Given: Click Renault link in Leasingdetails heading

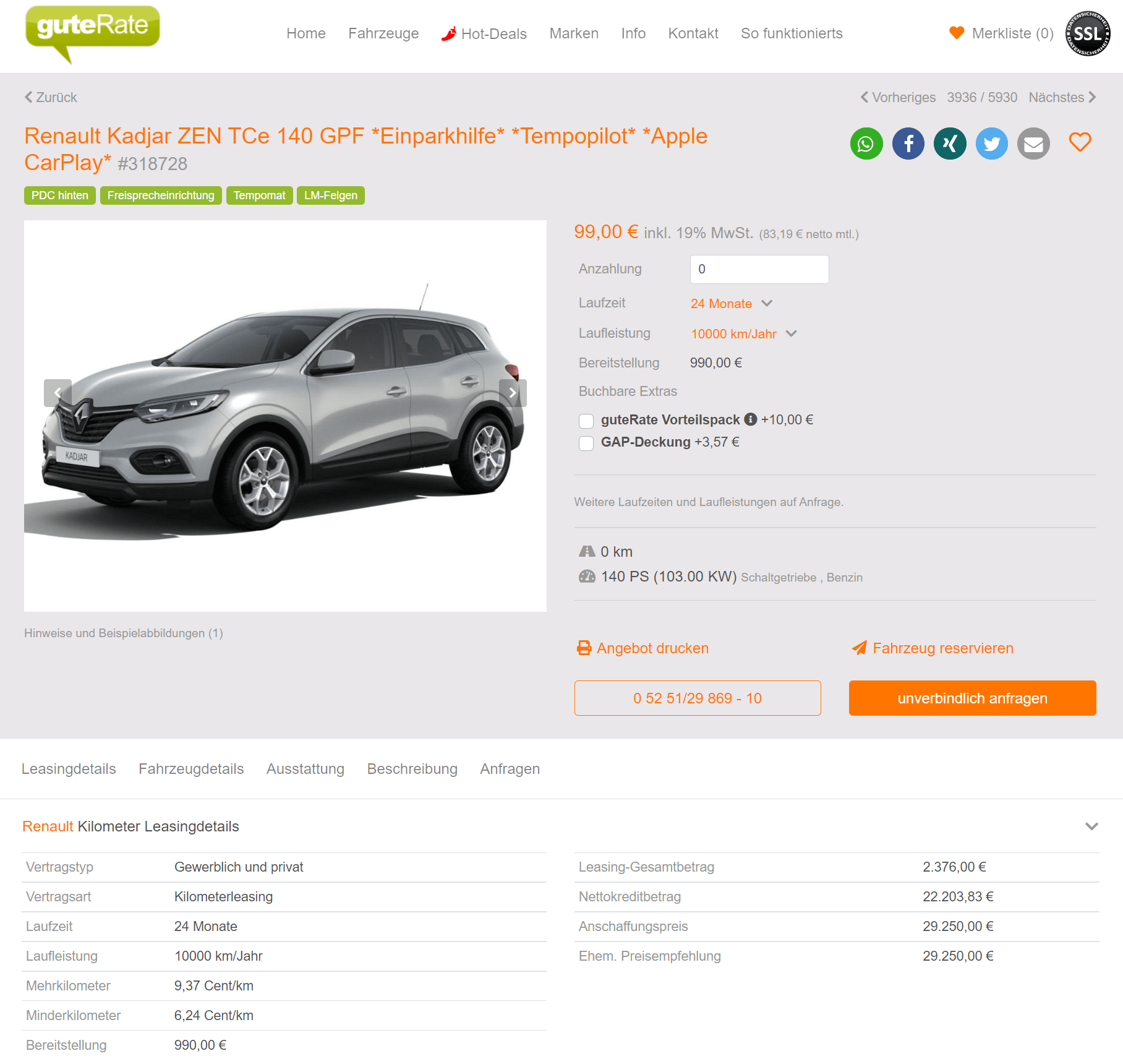Looking at the screenshot, I should (x=48, y=826).
